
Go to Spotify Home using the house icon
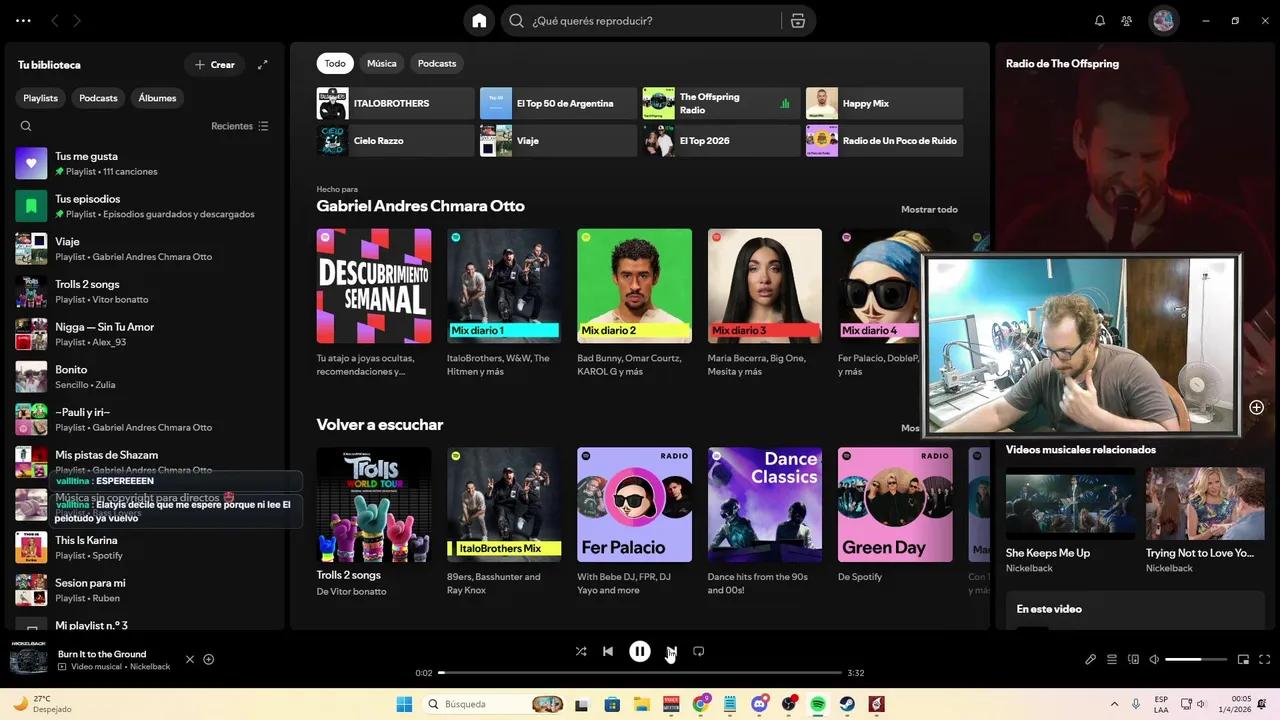tap(479, 21)
